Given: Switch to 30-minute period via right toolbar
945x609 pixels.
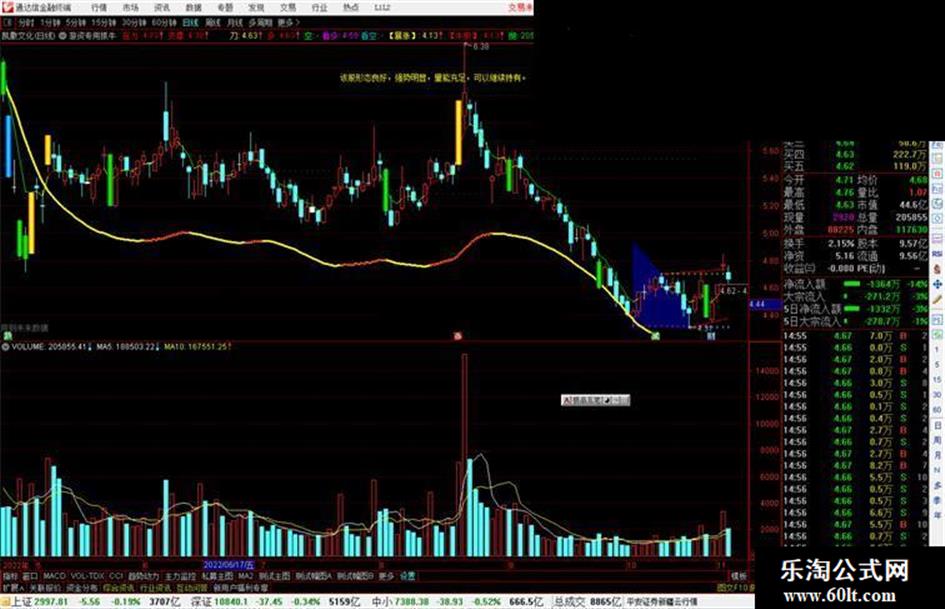Looking at the screenshot, I should 937,395.
